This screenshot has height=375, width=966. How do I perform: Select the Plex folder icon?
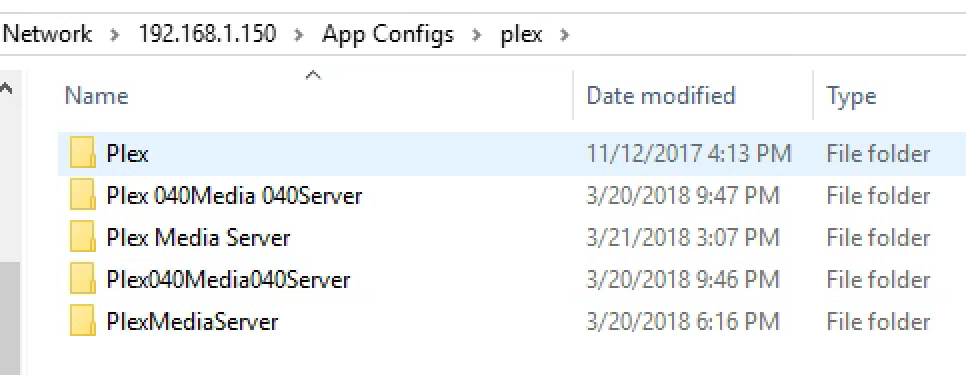pyautogui.click(x=82, y=153)
